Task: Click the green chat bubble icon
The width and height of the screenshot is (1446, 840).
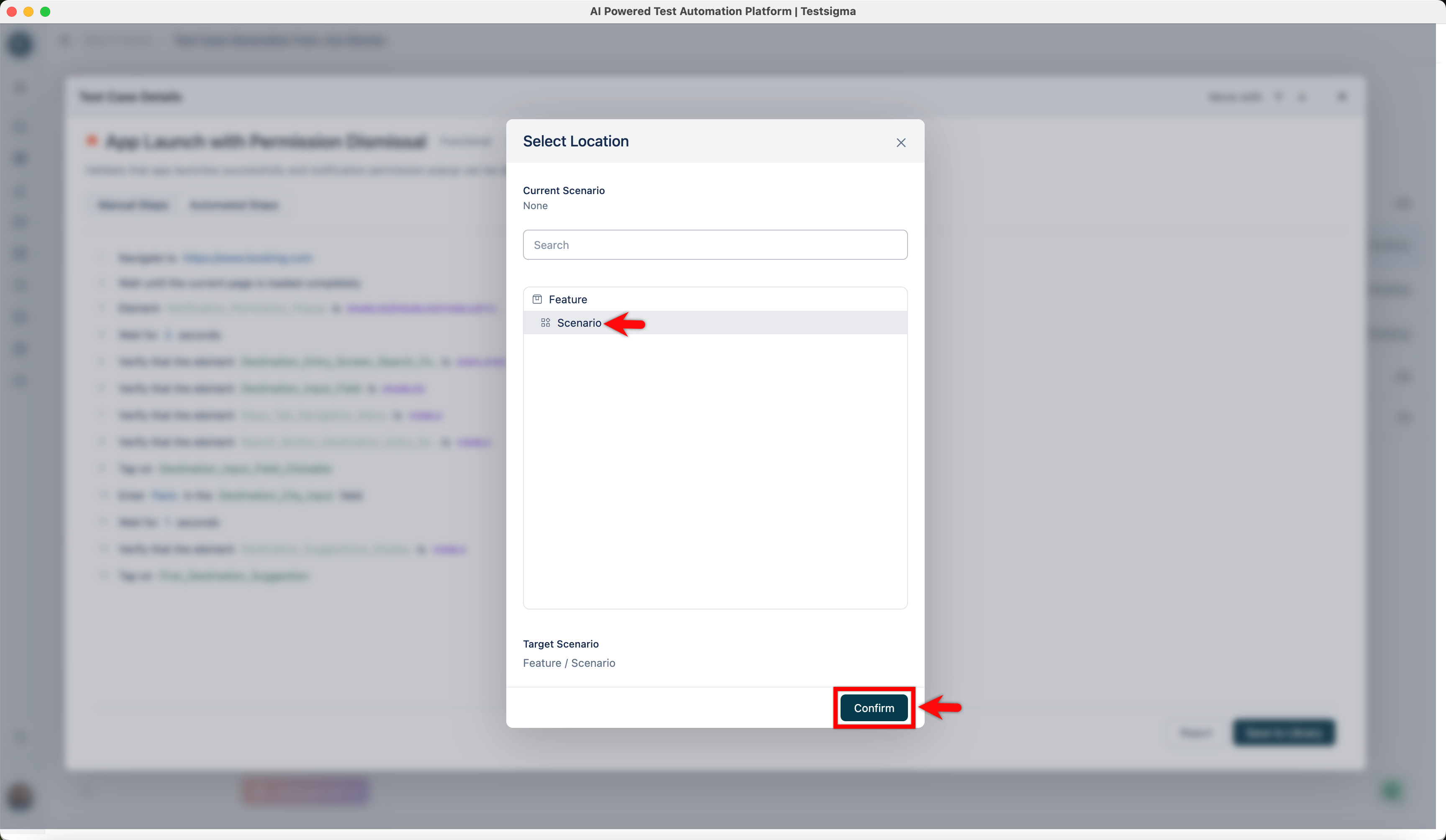Action: point(1392,791)
